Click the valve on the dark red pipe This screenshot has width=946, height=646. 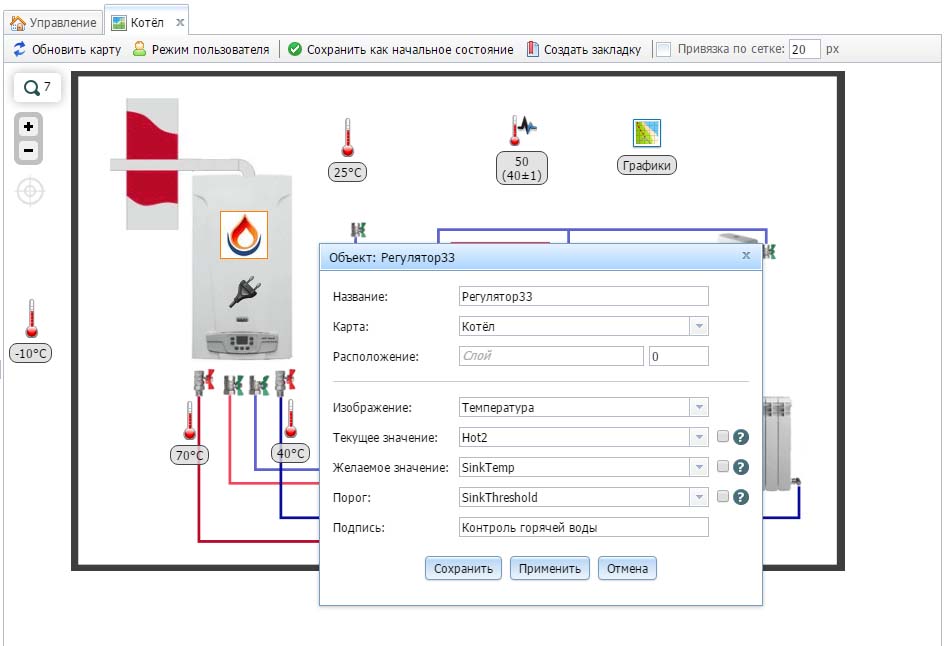[203, 382]
